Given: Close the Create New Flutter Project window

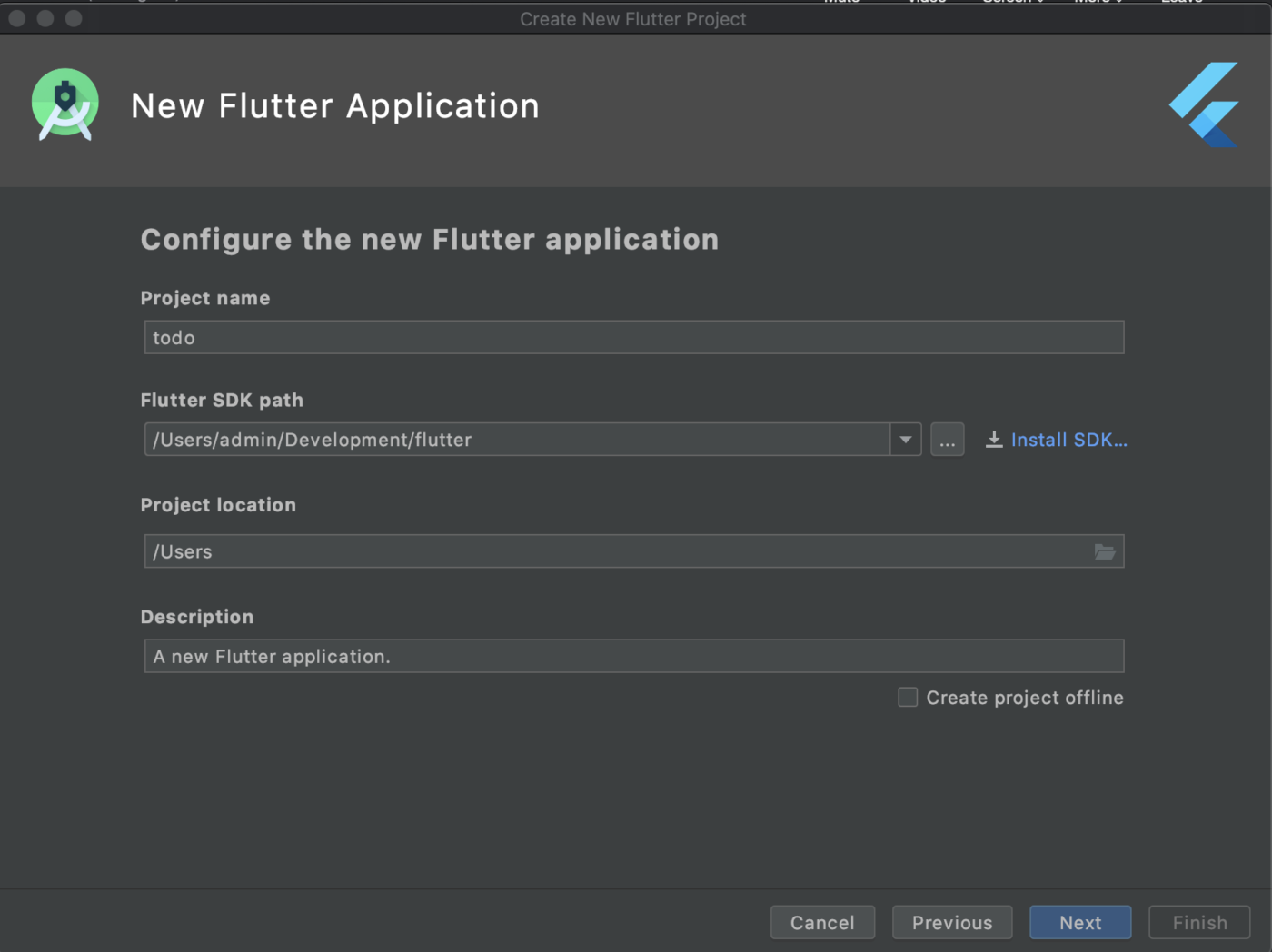Looking at the screenshot, I should point(16,18).
